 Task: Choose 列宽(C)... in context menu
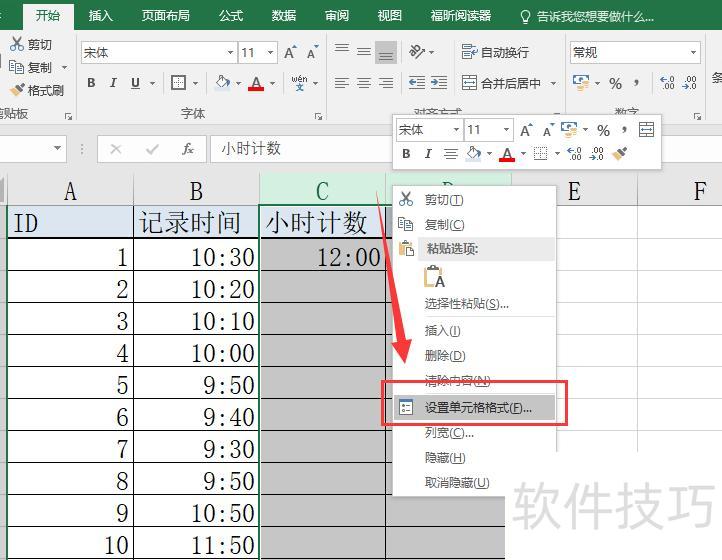tap(474, 432)
